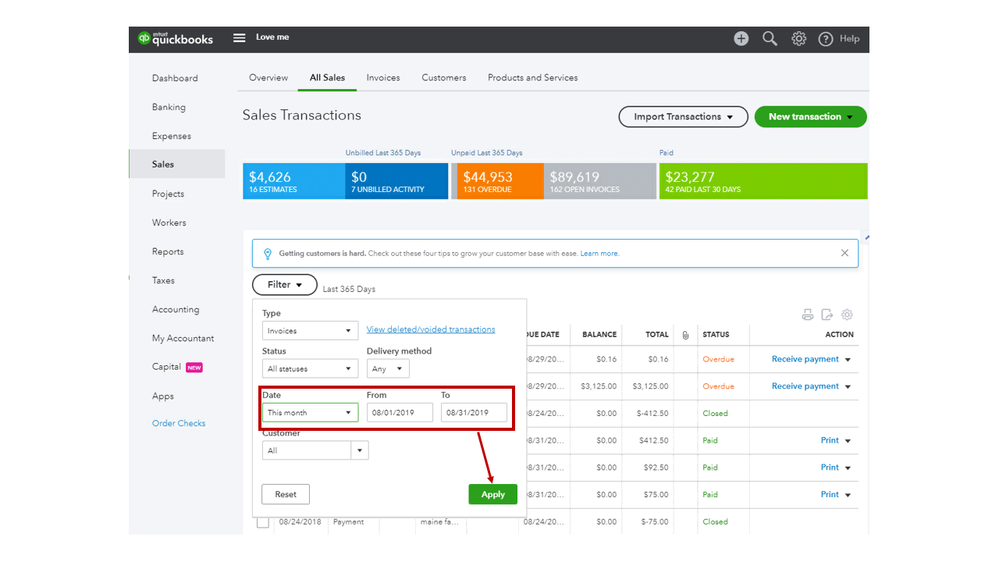The height and width of the screenshot is (562, 999).
Task: Click the Order Checks link
Action: pos(178,423)
